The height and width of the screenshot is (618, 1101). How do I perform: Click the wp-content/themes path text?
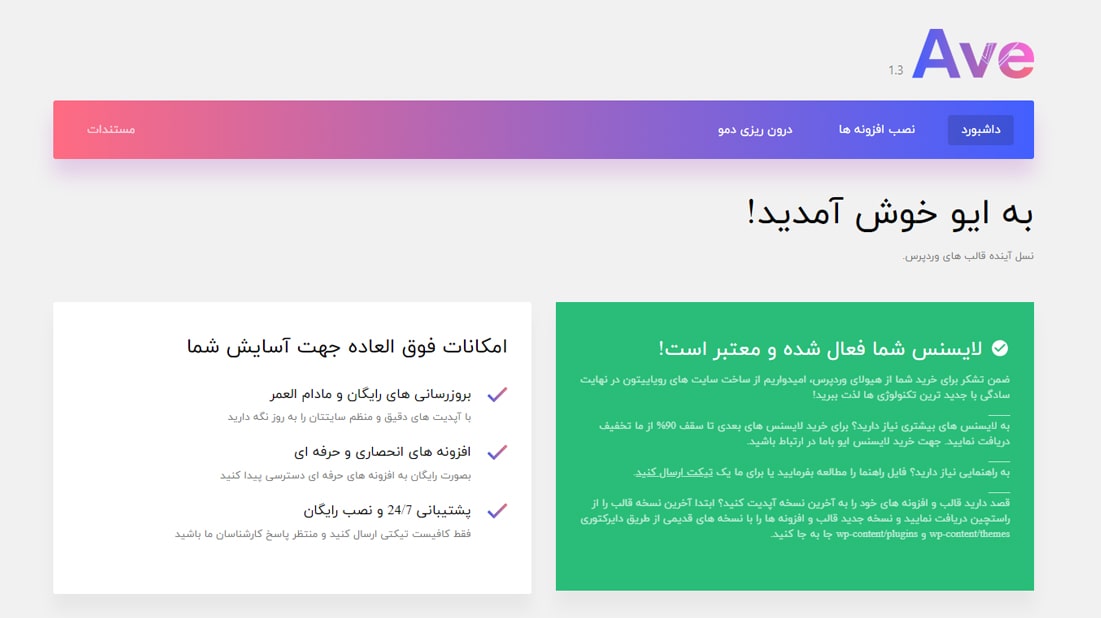pyautogui.click(x=970, y=534)
